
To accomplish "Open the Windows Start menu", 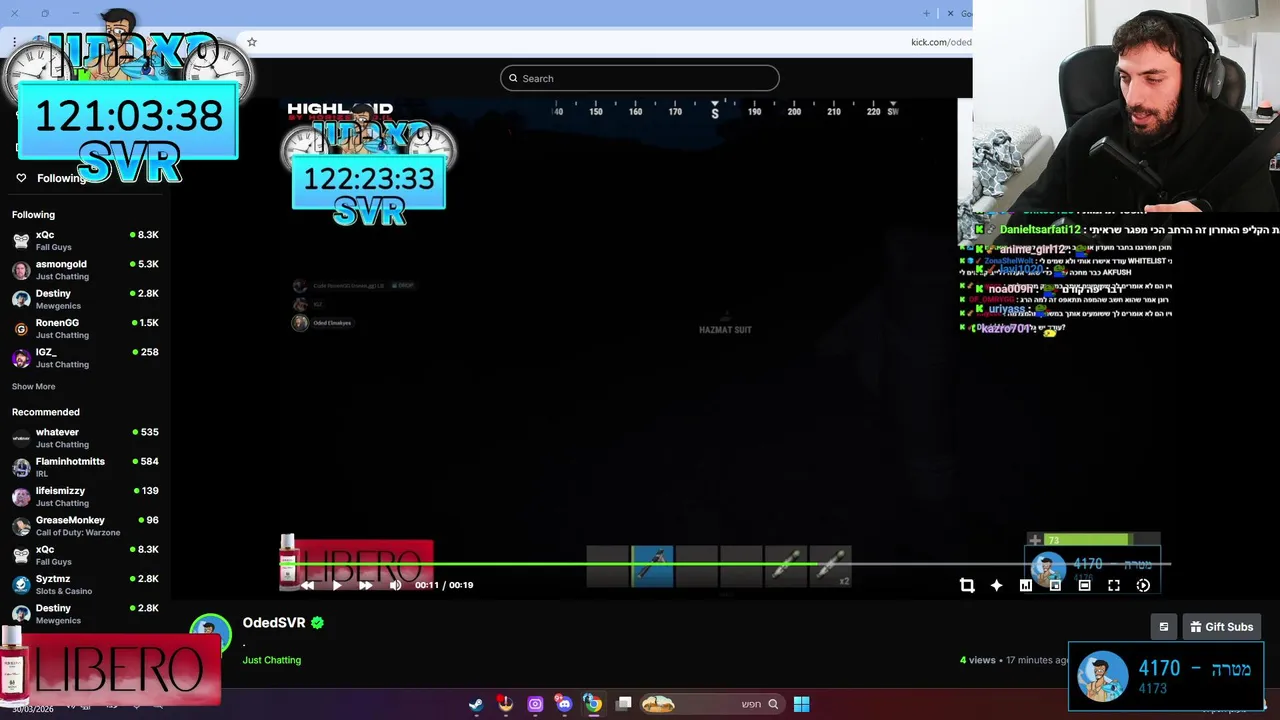I will (801, 704).
